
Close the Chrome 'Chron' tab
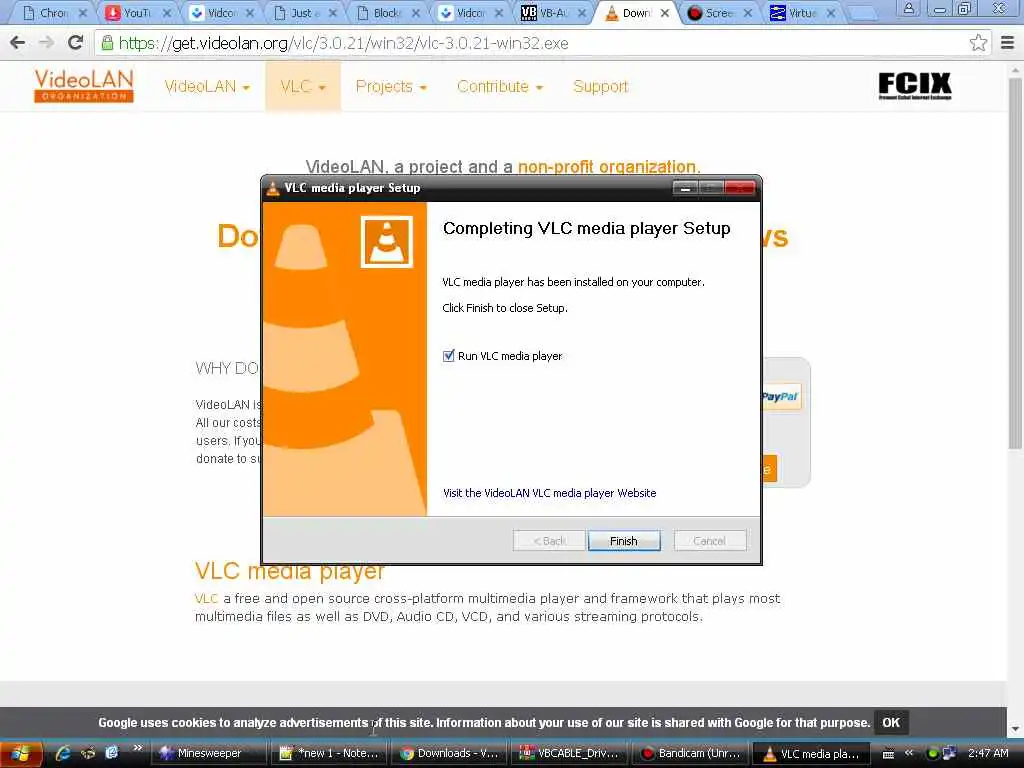83,12
